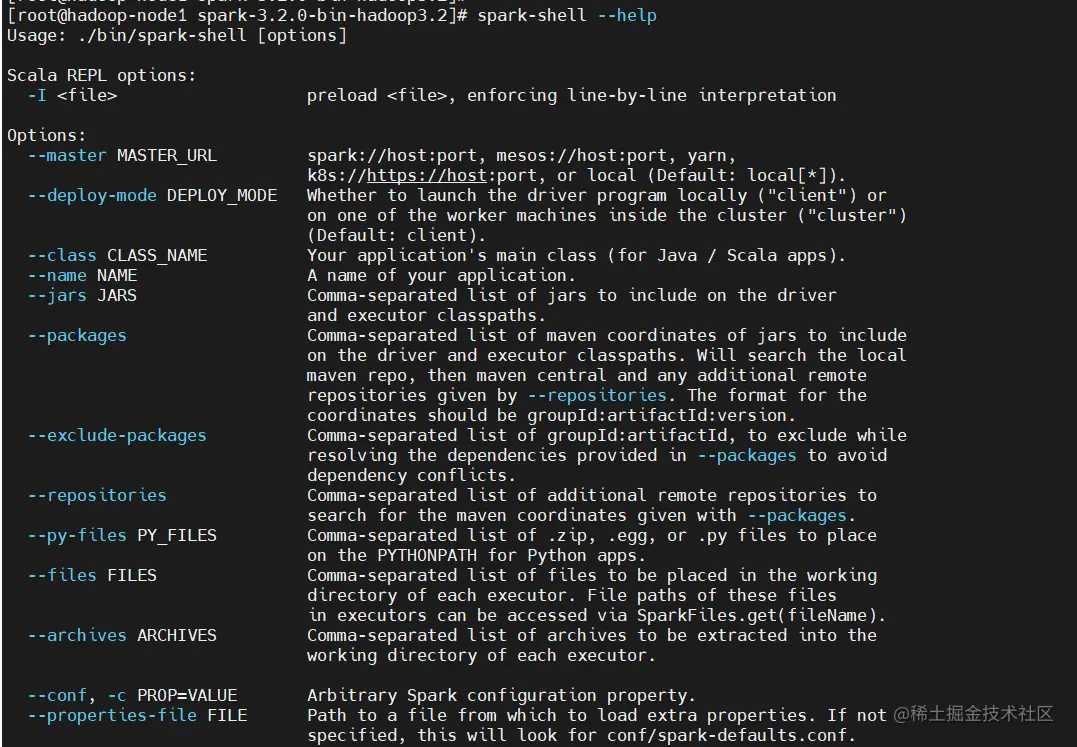Viewport: 1077px width, 747px height.
Task: Click 'Arbitrary Spark configuration property.' line
Action: point(501,696)
